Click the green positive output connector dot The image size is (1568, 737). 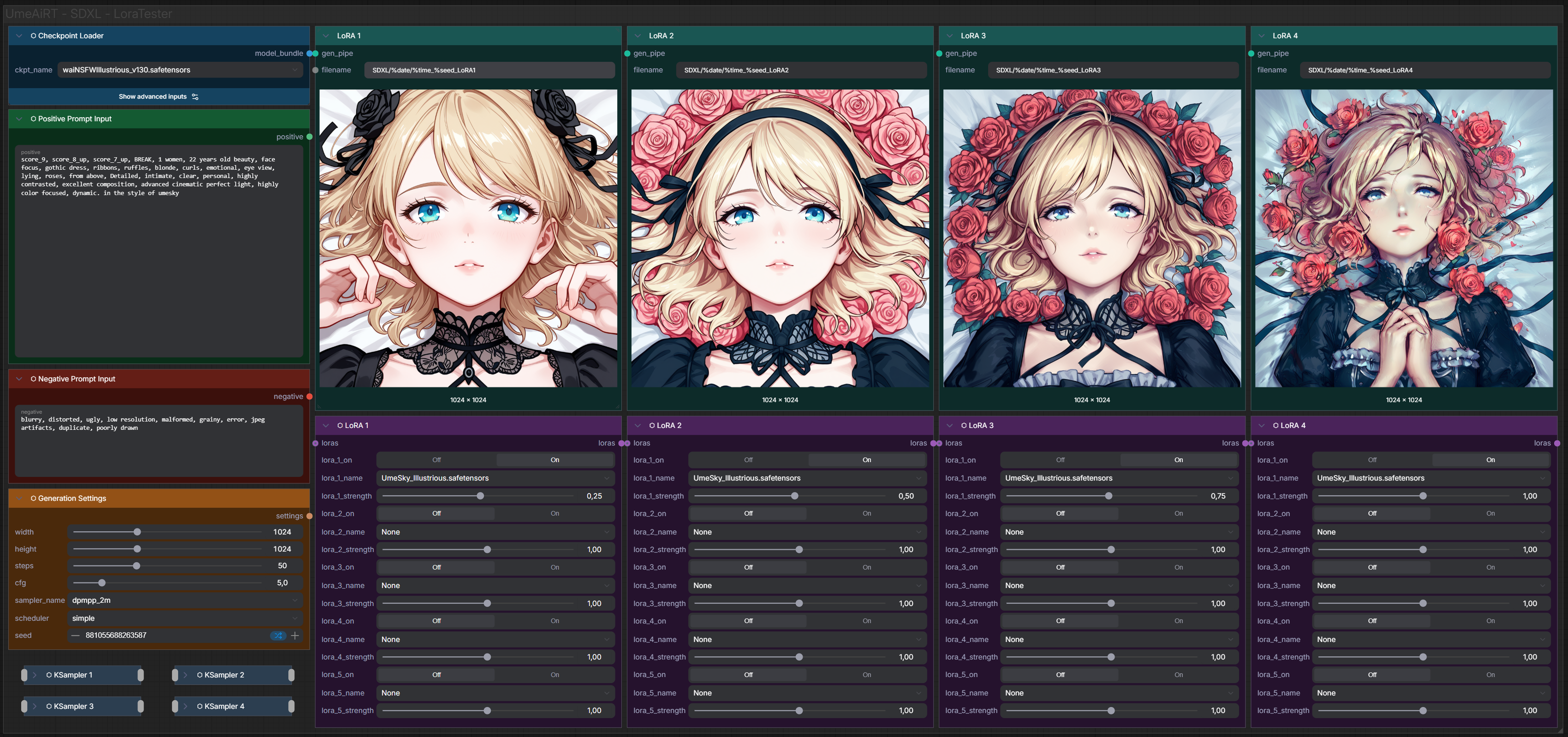309,137
